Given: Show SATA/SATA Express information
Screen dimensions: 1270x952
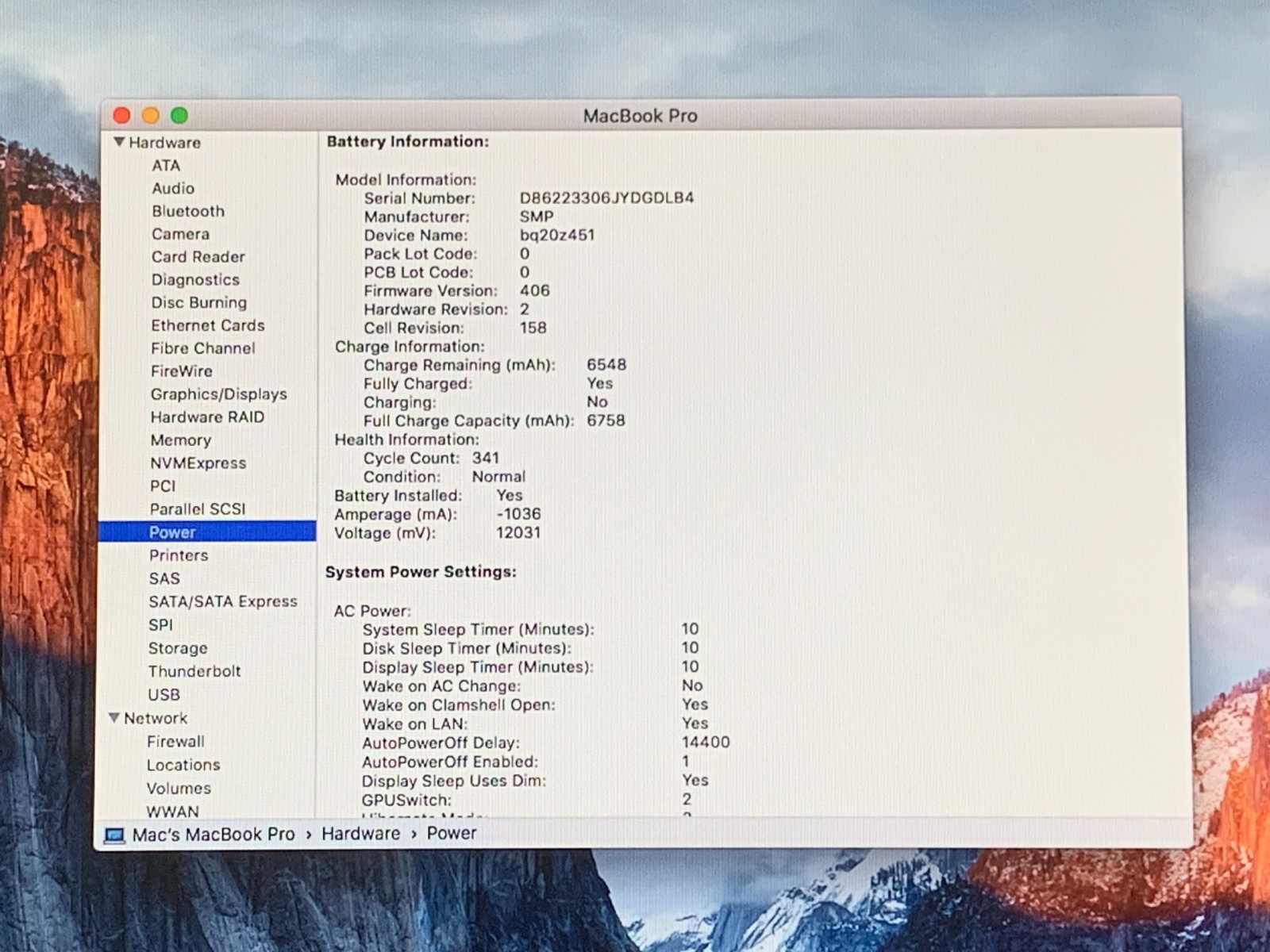Looking at the screenshot, I should click(x=223, y=602).
